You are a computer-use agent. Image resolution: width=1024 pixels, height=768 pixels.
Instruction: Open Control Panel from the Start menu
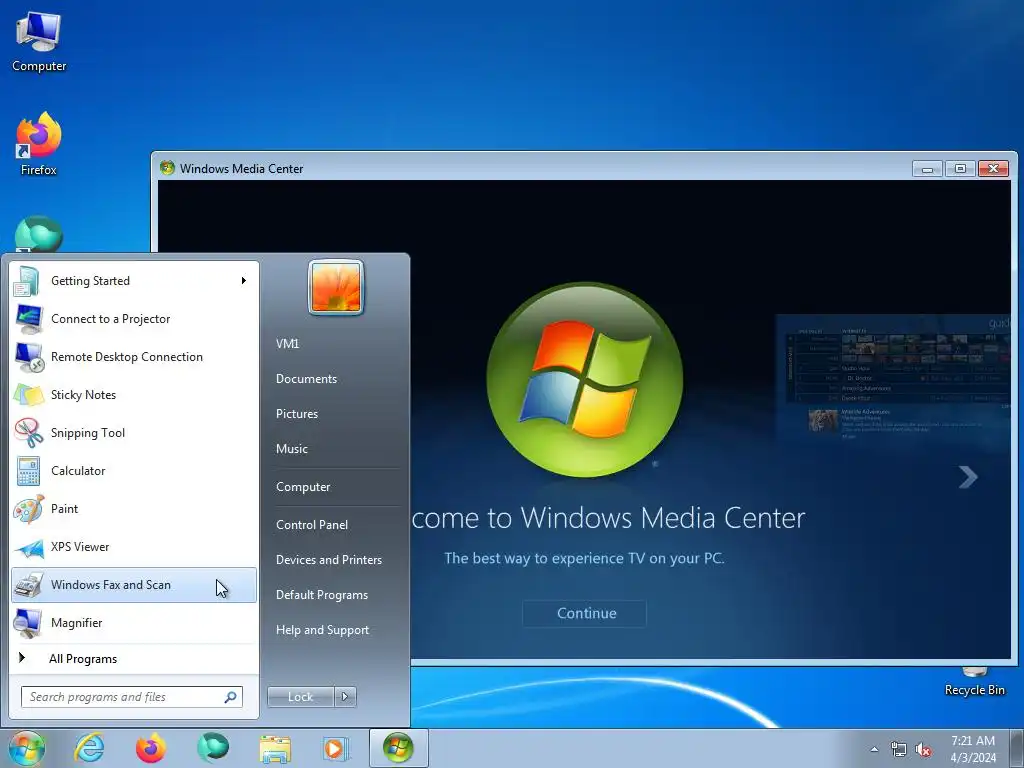312,525
